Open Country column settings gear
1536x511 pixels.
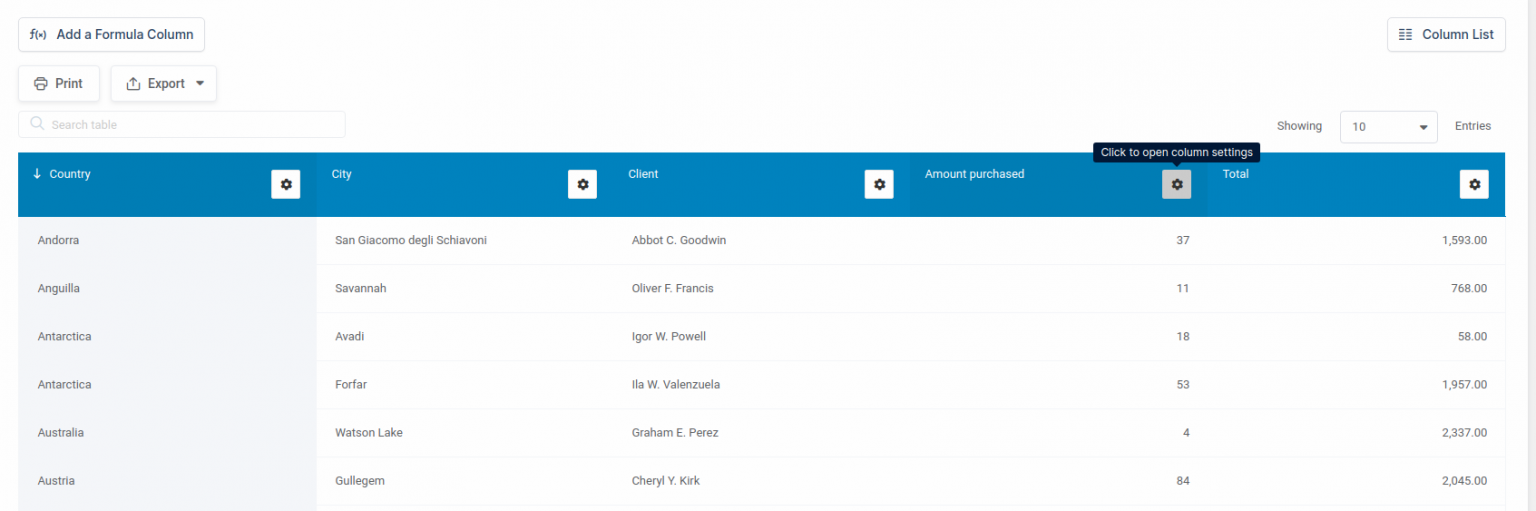286,184
